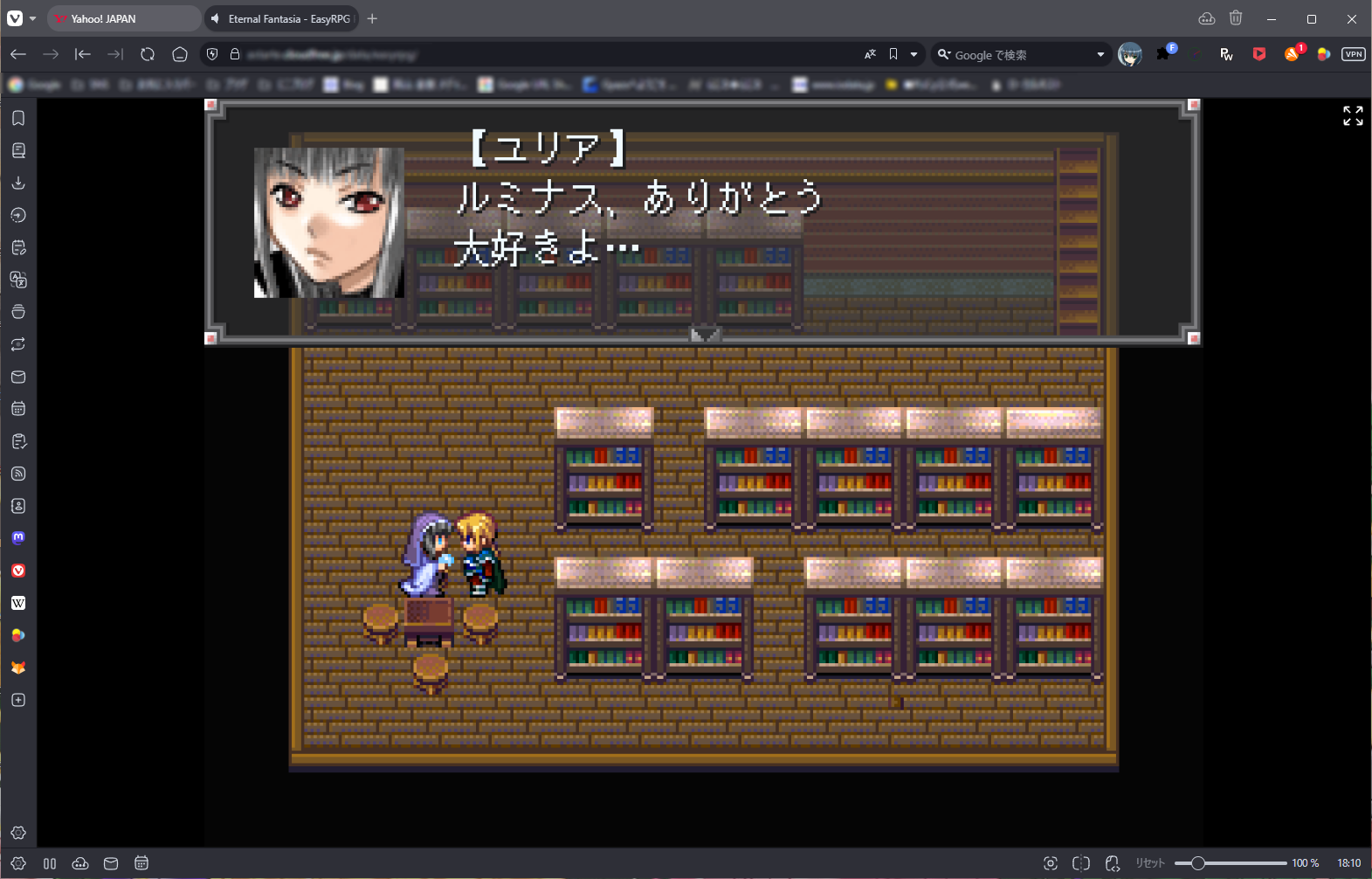Open the Mastodon web panel

[18, 538]
